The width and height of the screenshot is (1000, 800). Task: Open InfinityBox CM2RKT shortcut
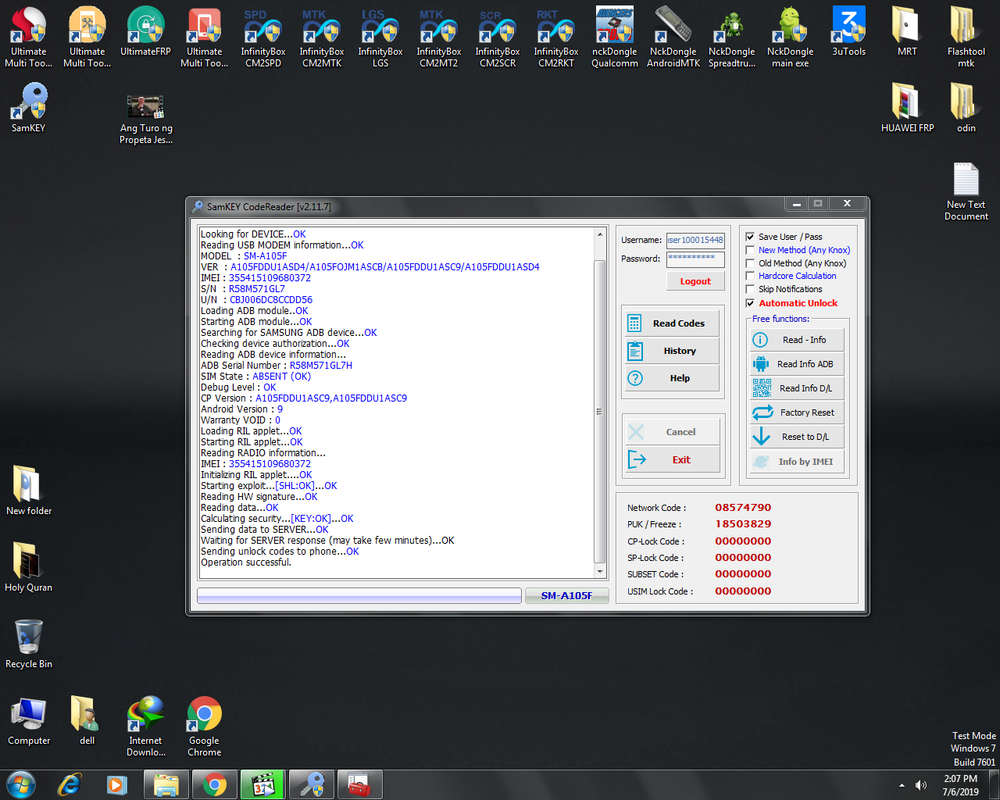(x=556, y=37)
